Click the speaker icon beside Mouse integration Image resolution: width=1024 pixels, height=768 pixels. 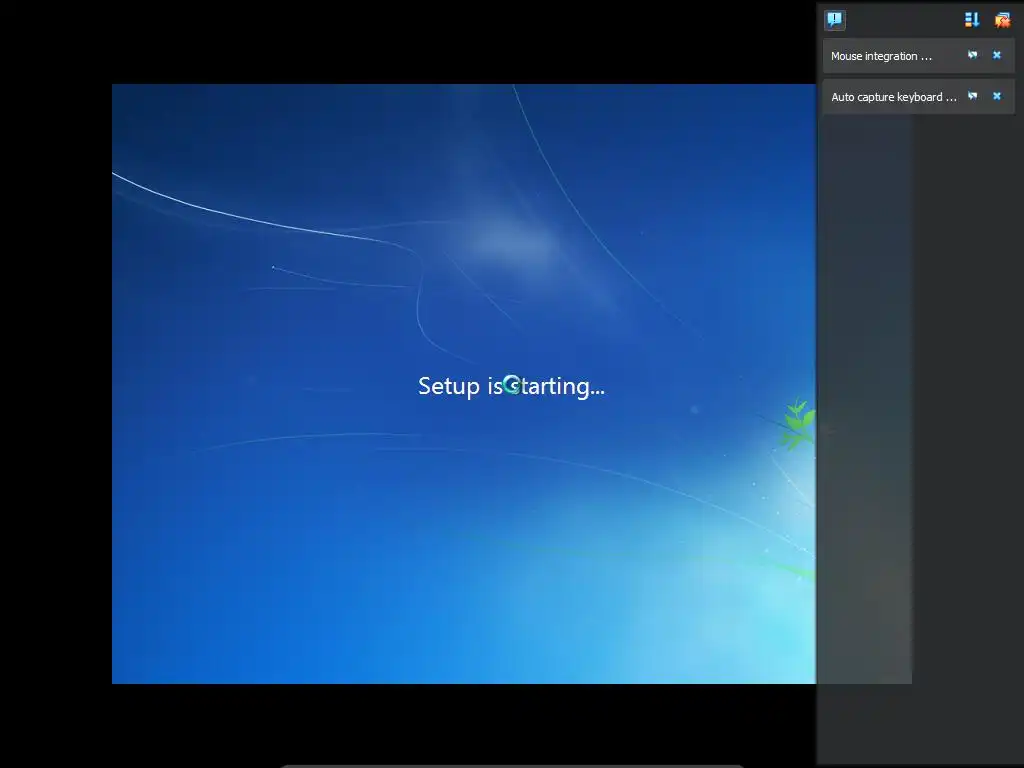coord(972,56)
